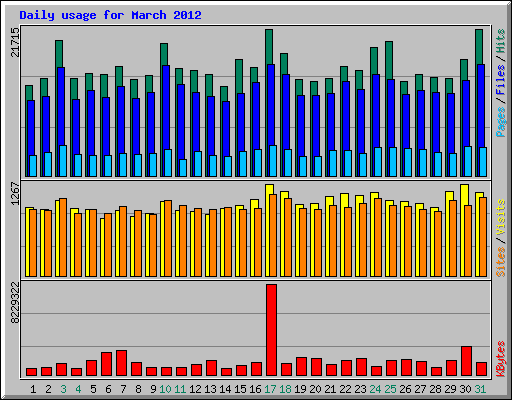Image resolution: width=512 pixels, height=400 pixels.
Task: Click the top panel's axis value 21715
Action: [15, 42]
